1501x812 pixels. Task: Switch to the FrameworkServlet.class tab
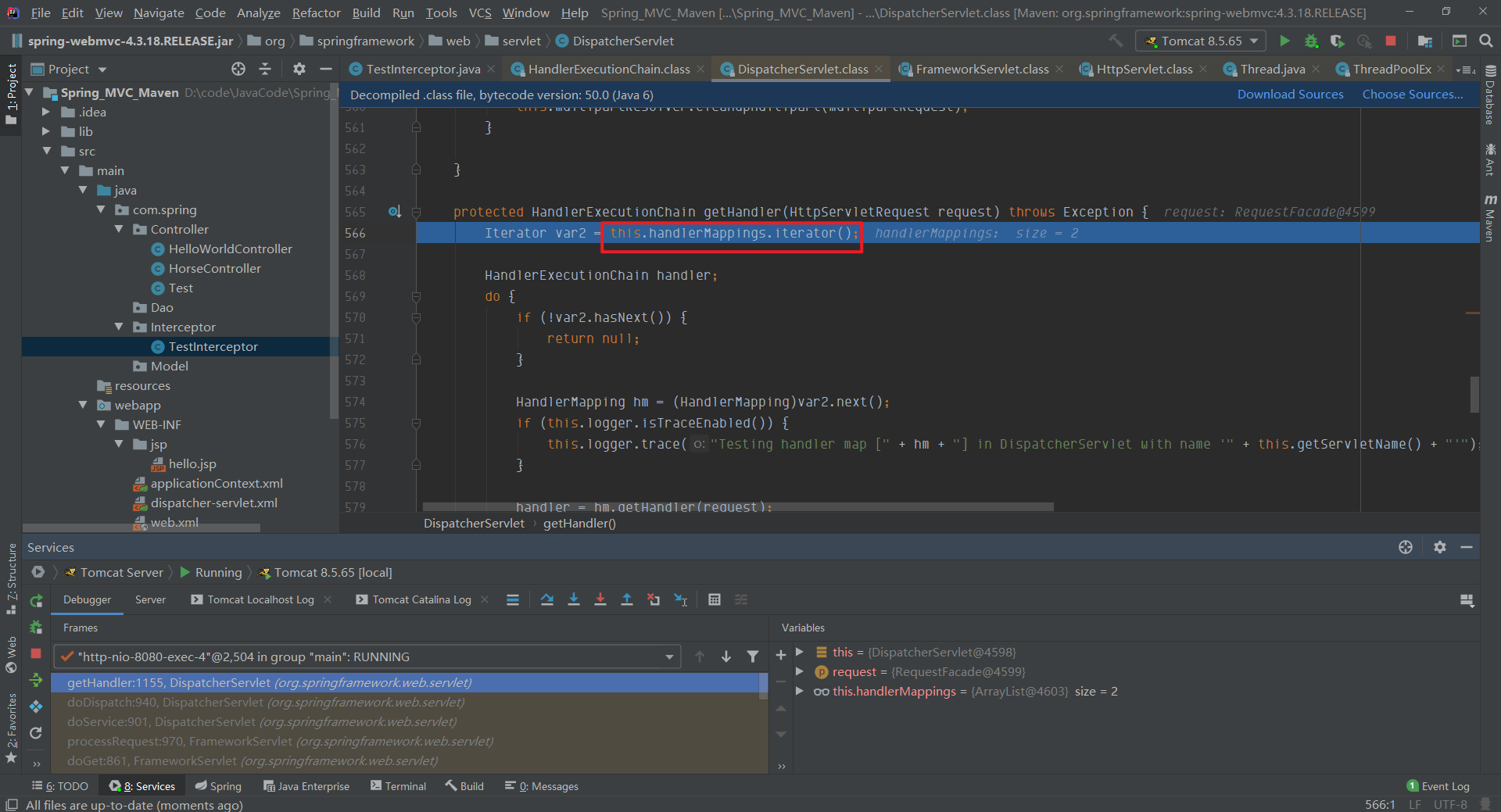[981, 69]
